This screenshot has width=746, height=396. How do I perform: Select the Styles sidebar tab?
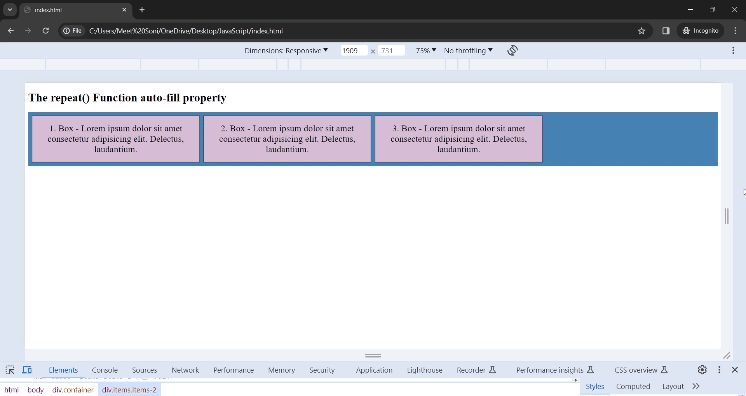[595, 386]
